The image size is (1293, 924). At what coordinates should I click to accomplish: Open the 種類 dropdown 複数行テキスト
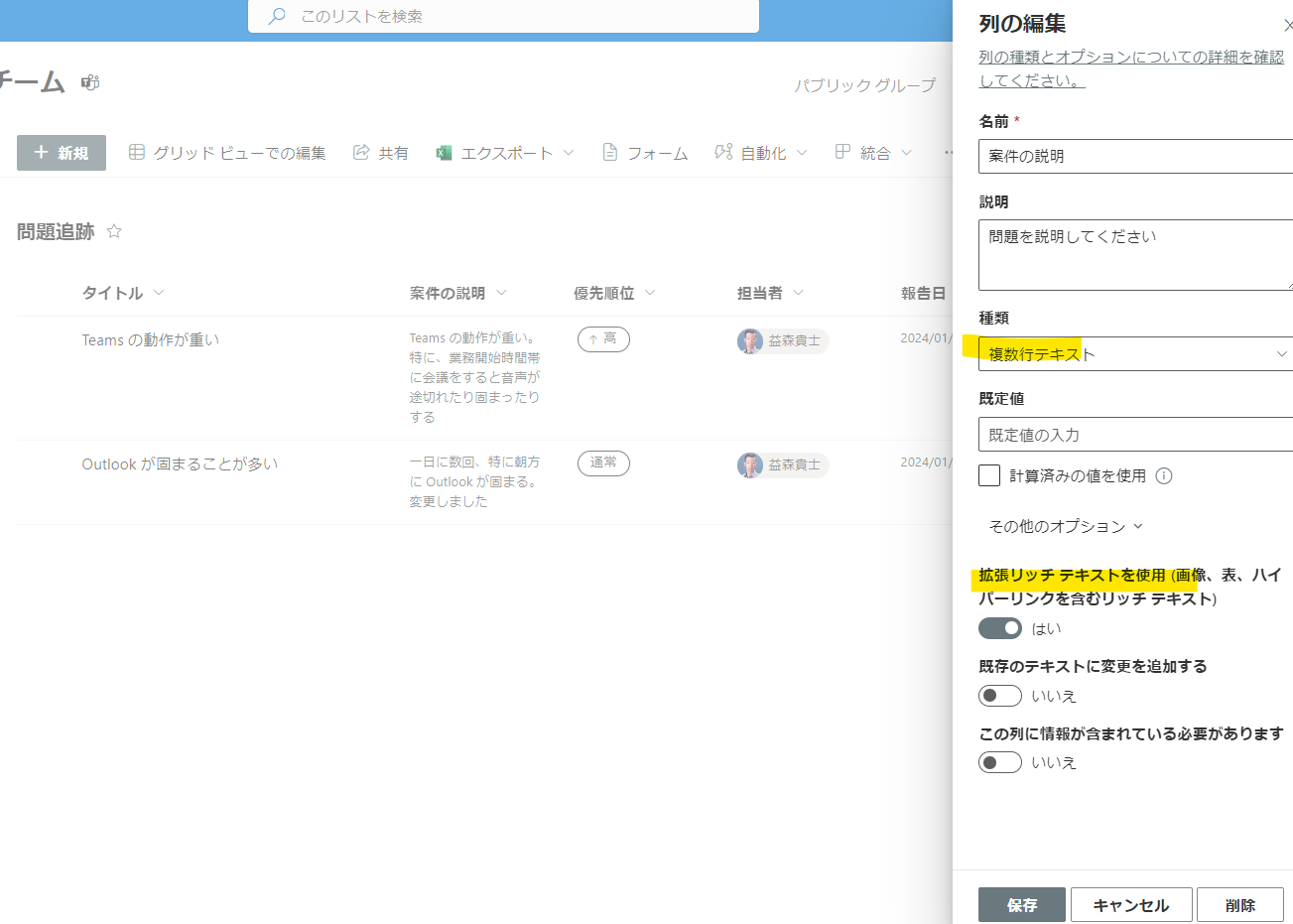[1135, 353]
